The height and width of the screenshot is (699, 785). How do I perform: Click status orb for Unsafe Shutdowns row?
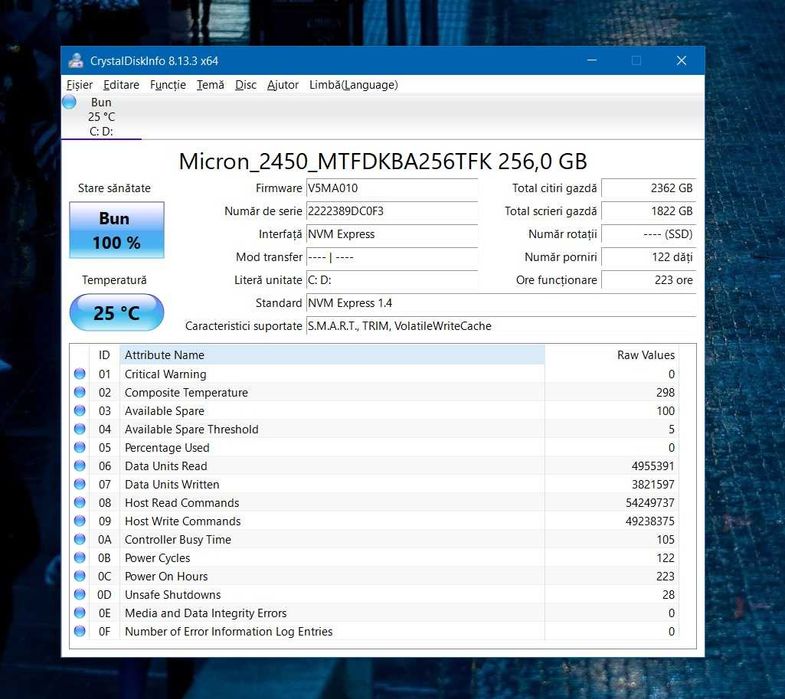click(x=80, y=594)
